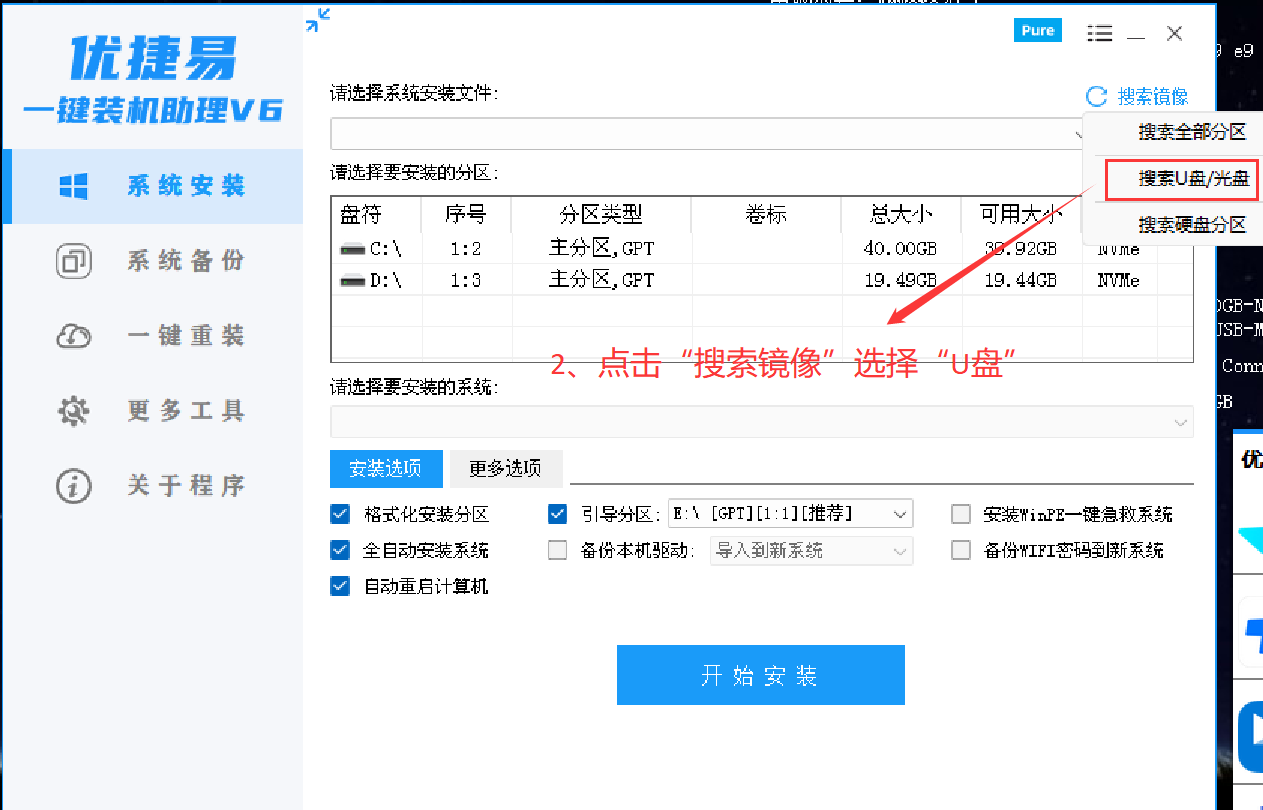Open 一键重装 in the sidebar

153,336
